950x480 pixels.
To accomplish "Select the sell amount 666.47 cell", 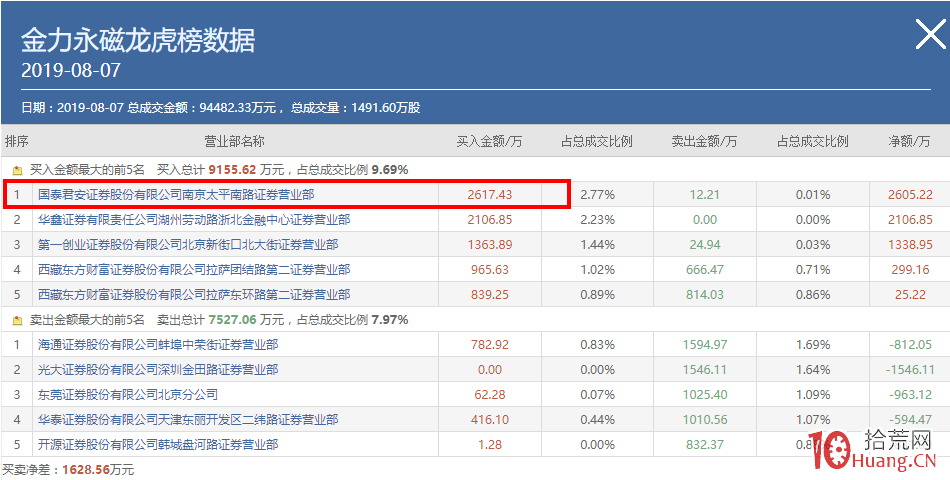I will 705,270.
